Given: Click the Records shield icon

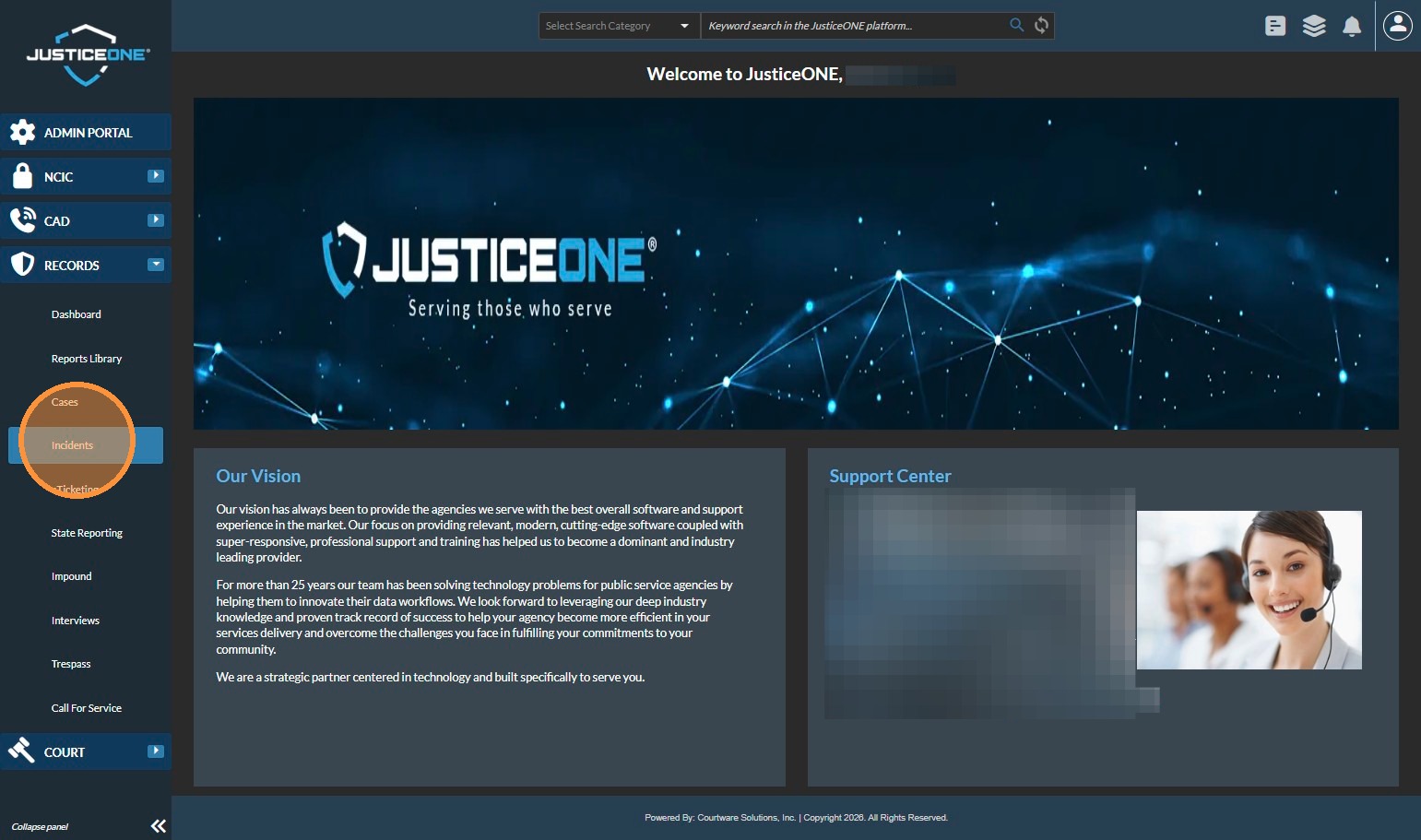Looking at the screenshot, I should point(22,265).
